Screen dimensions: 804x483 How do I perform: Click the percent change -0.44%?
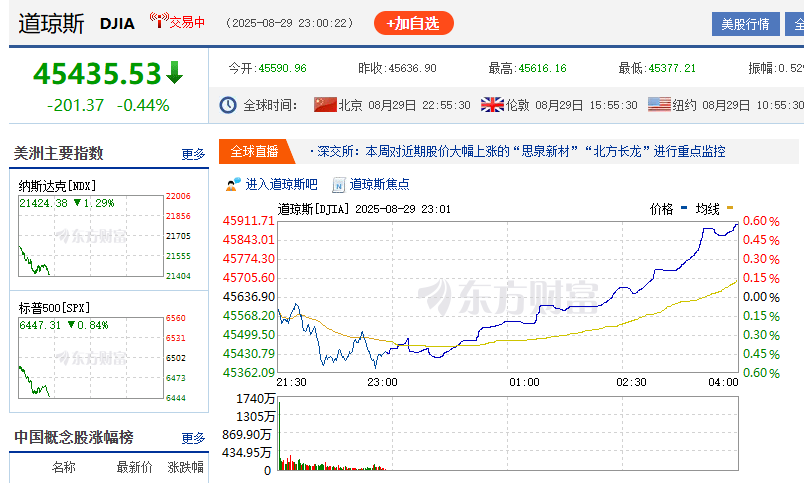[143, 105]
